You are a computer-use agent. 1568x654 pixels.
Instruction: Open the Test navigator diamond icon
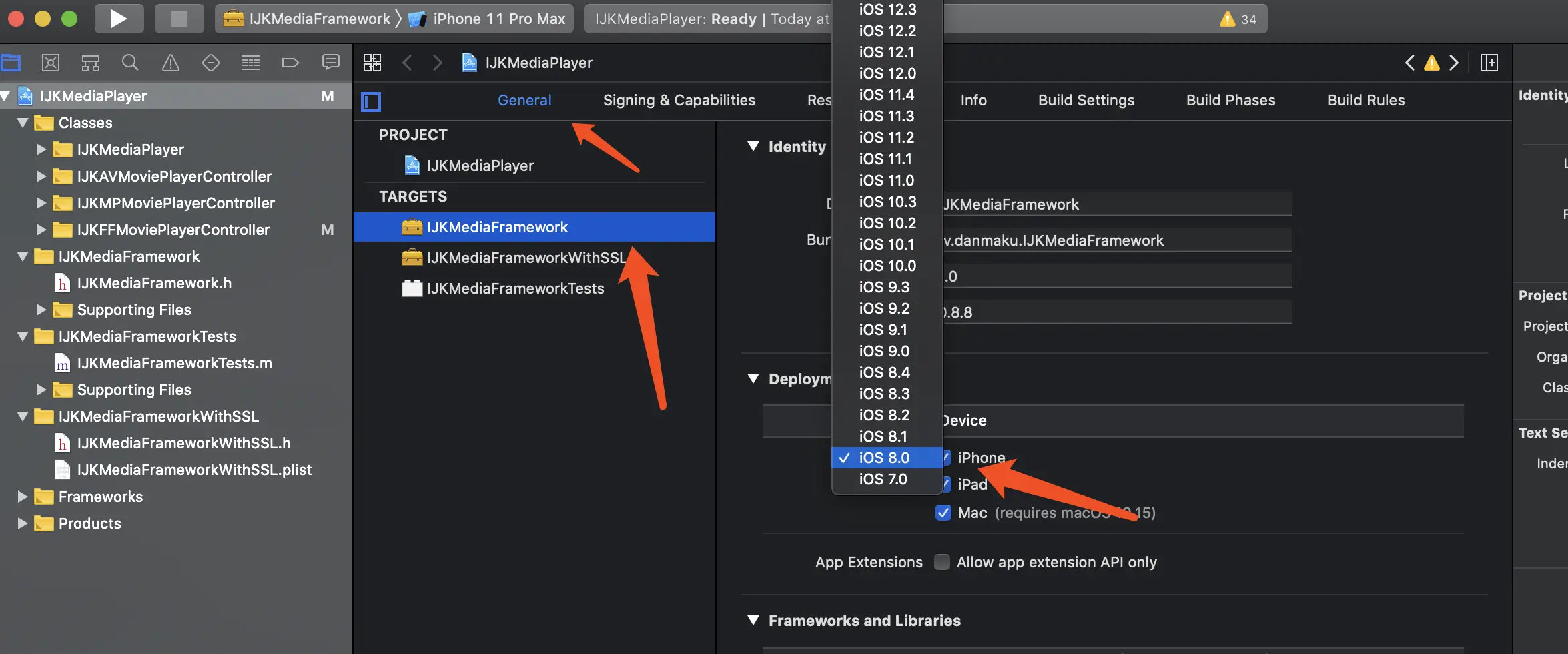point(211,63)
